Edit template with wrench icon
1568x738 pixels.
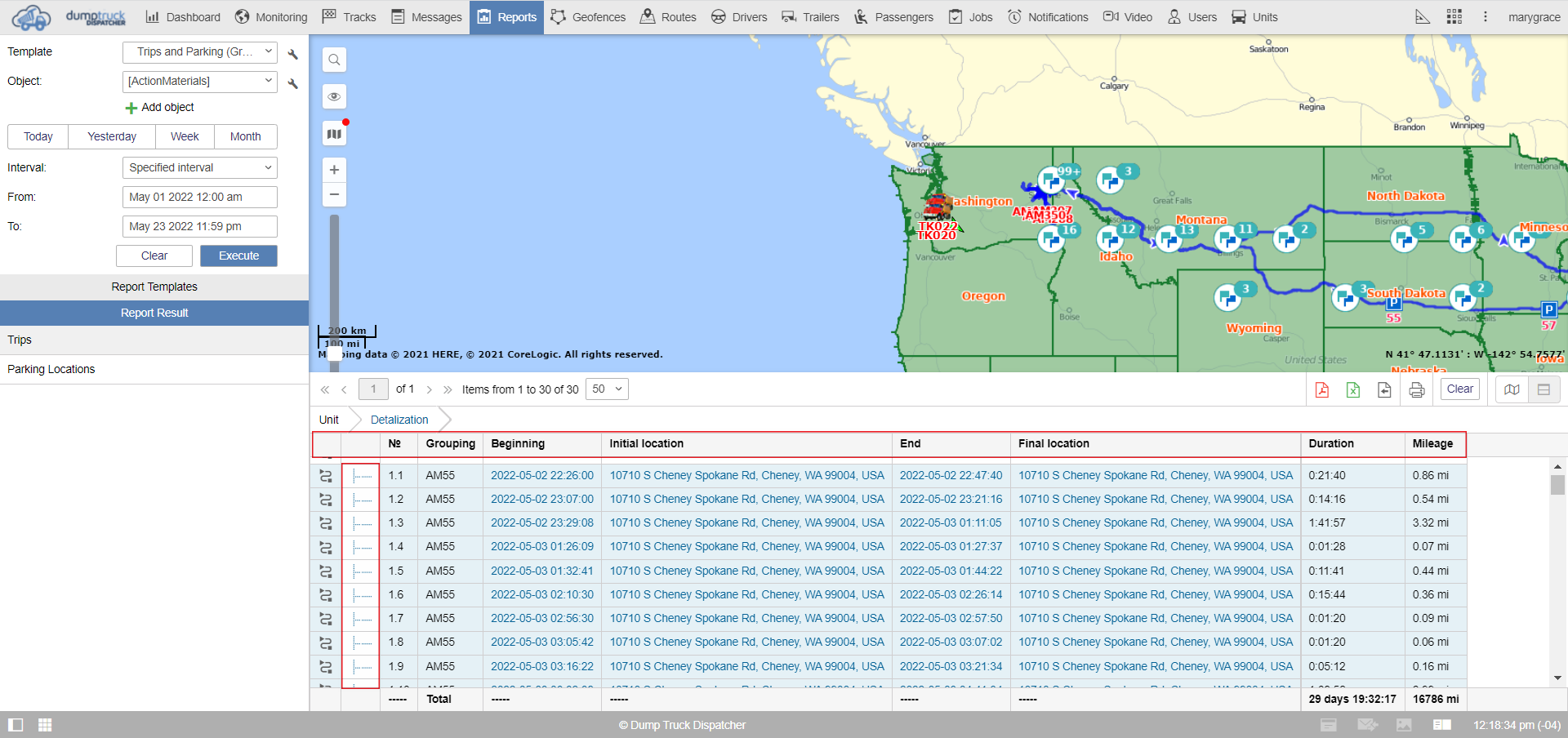click(293, 54)
